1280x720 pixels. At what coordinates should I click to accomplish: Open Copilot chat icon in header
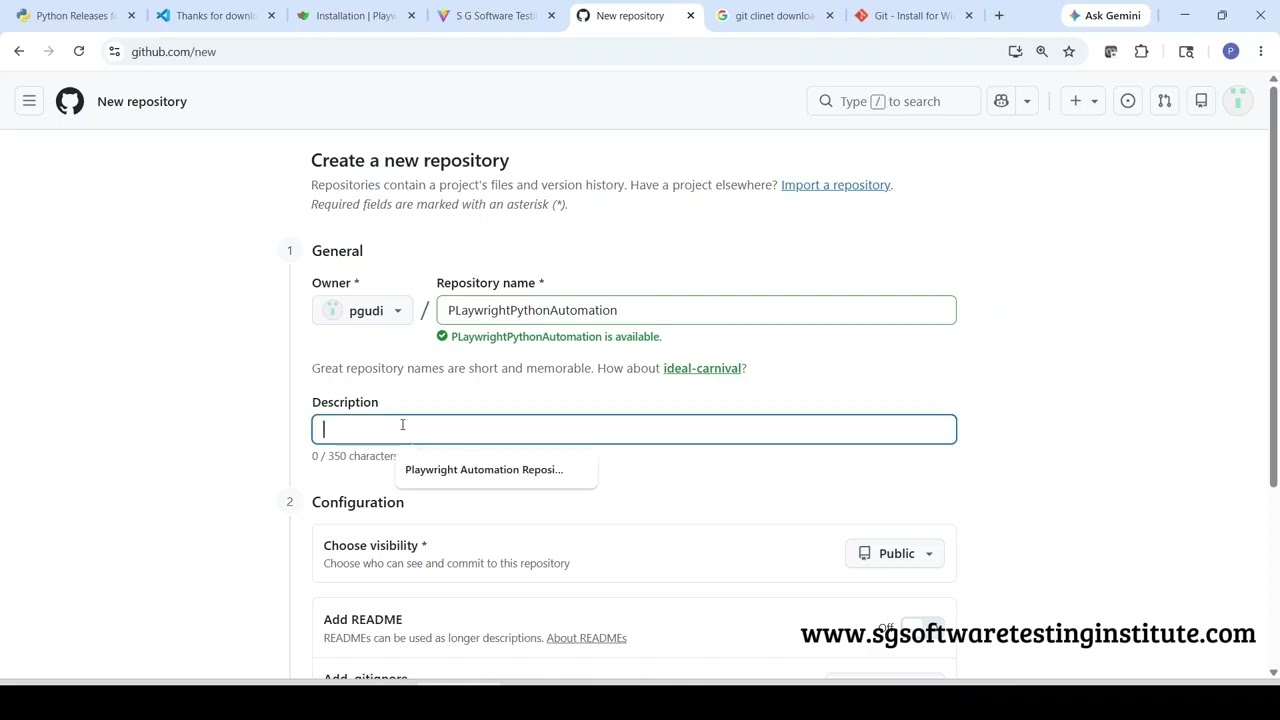1001,101
